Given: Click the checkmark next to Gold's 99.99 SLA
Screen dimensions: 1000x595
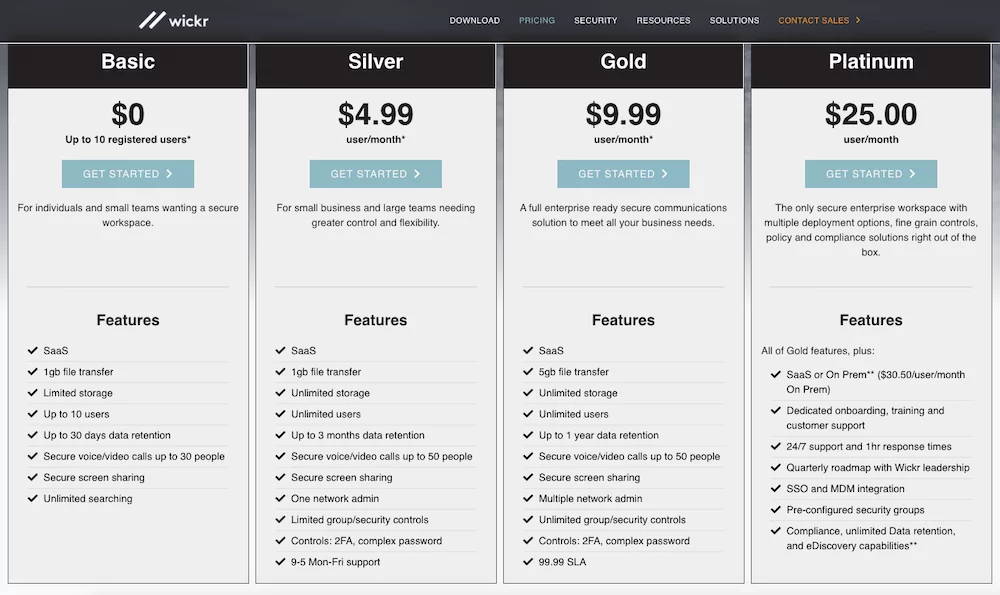Looking at the screenshot, I should coord(528,562).
